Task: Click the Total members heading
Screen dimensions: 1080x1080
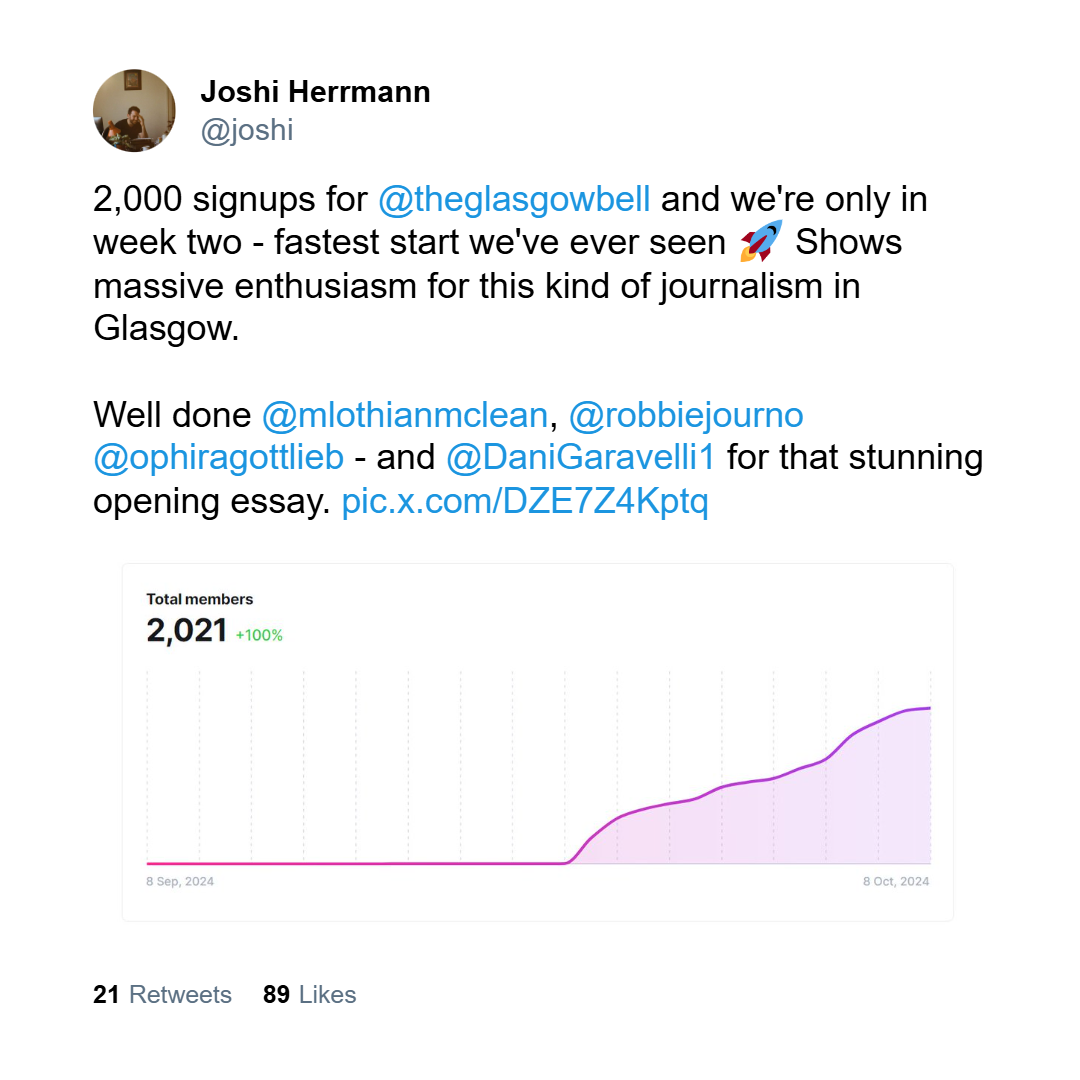Action: pyautogui.click(x=200, y=599)
